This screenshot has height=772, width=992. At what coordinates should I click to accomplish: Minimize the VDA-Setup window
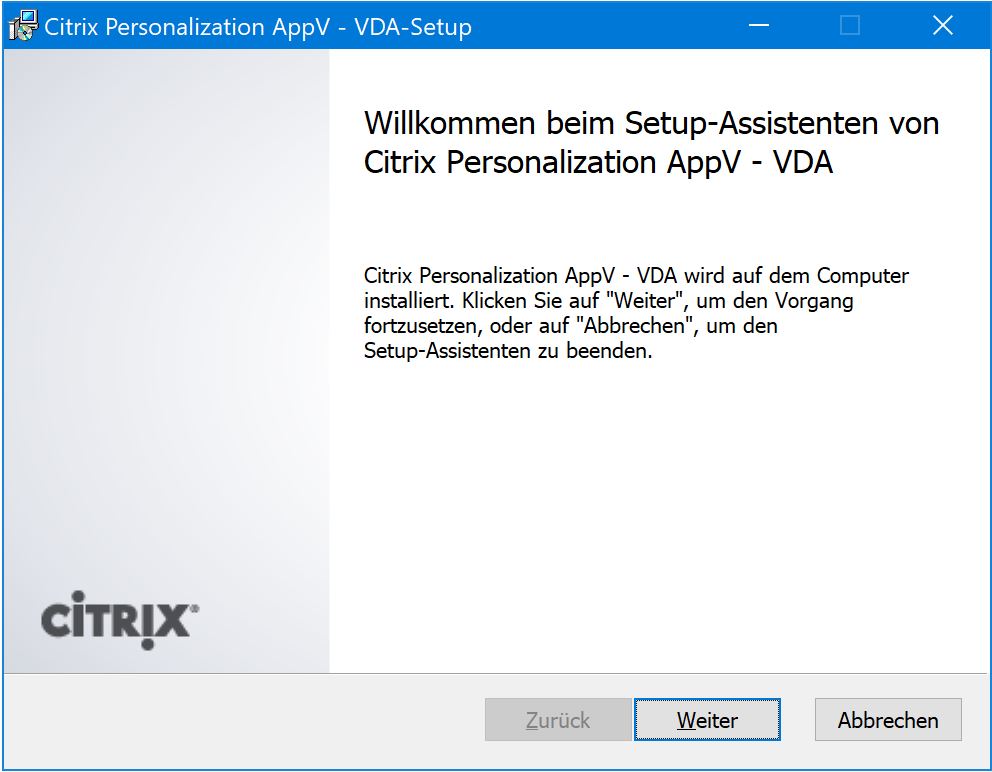[757, 26]
